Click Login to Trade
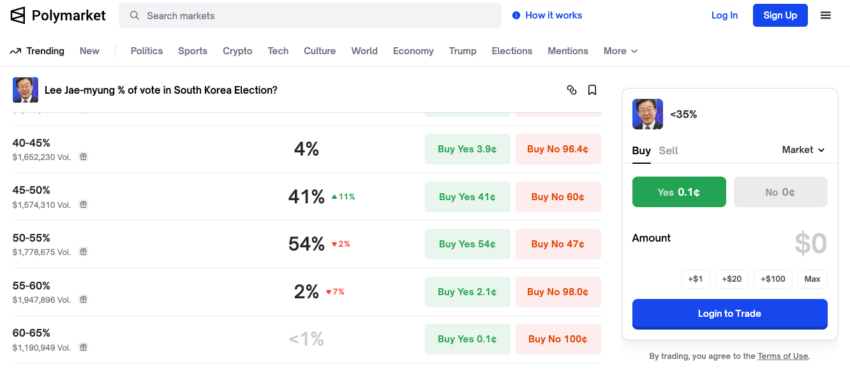This screenshot has width=850, height=371. [730, 314]
